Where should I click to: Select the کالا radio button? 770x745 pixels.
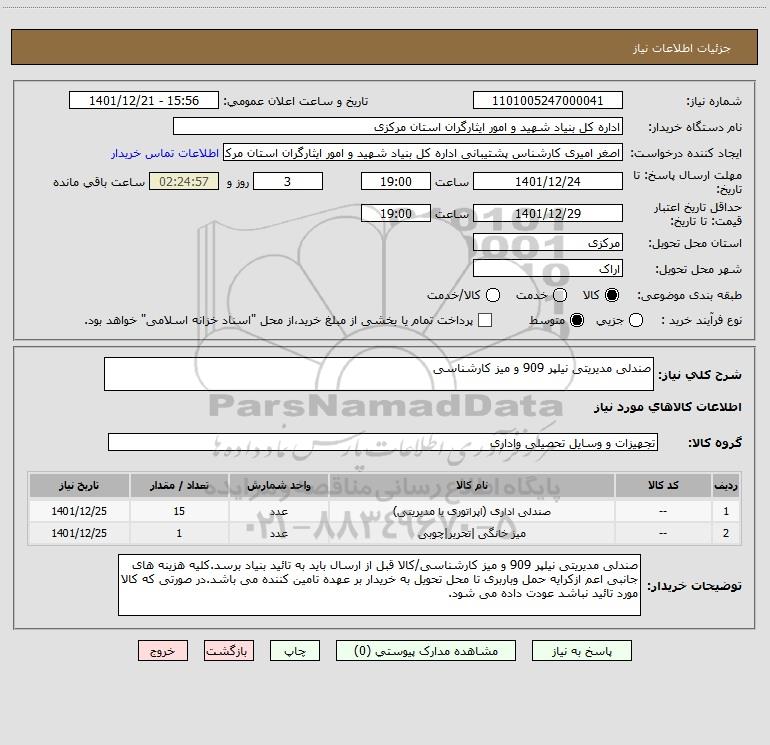click(x=612, y=295)
